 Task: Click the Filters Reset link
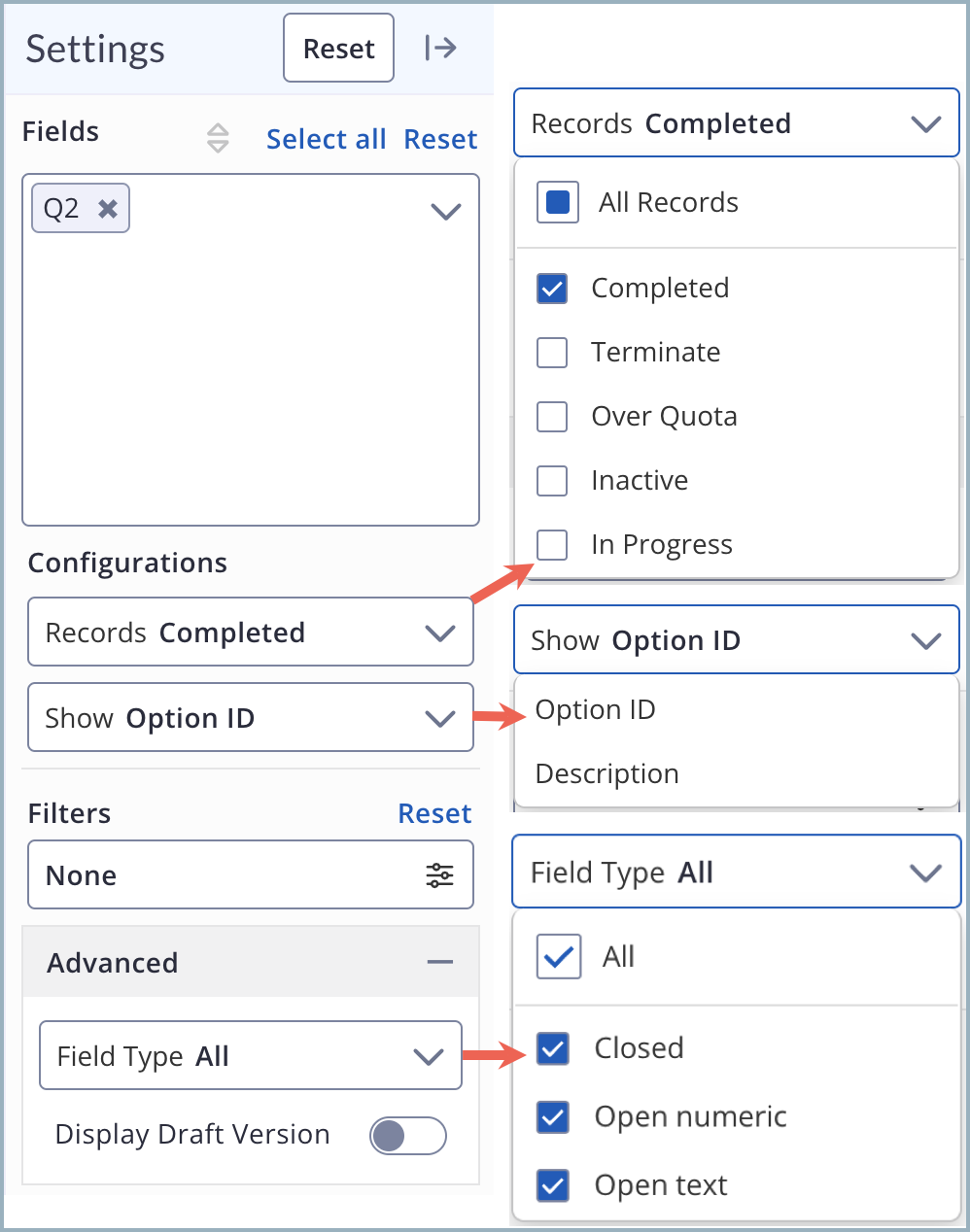434,813
